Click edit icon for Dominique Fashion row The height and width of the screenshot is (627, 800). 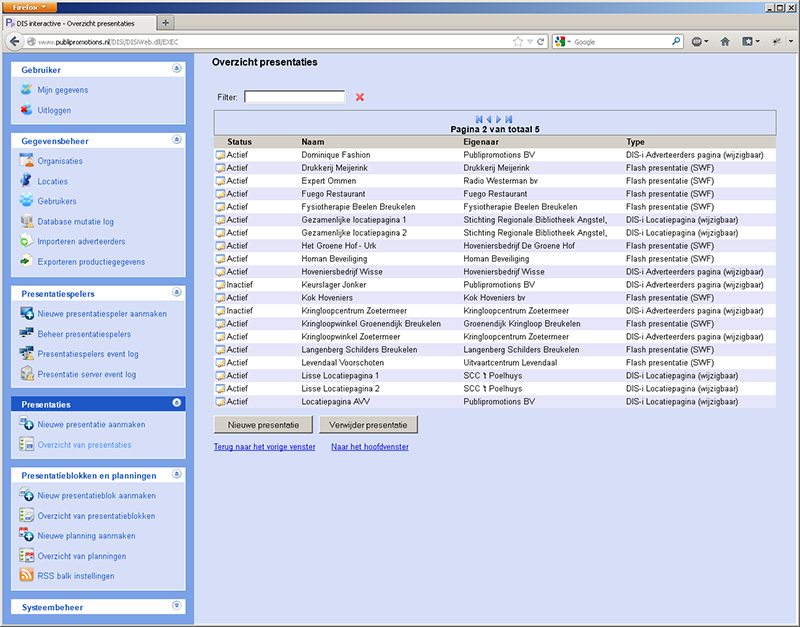coord(220,155)
